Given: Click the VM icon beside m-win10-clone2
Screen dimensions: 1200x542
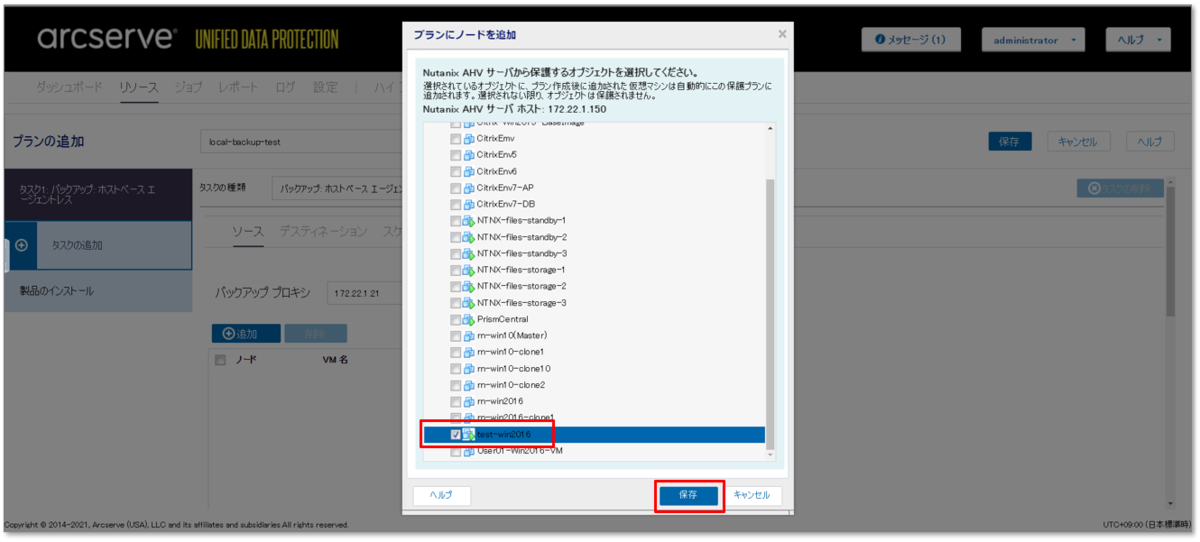Looking at the screenshot, I should coord(469,385).
